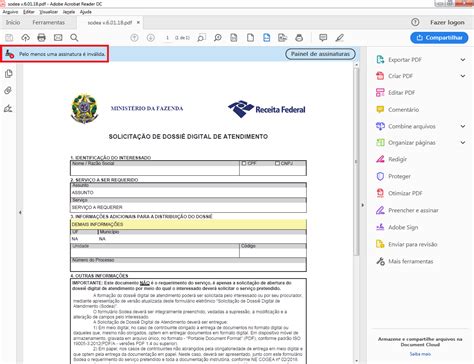474x364 pixels.
Task: Open Enviar para revisão tool
Action: click(x=406, y=244)
